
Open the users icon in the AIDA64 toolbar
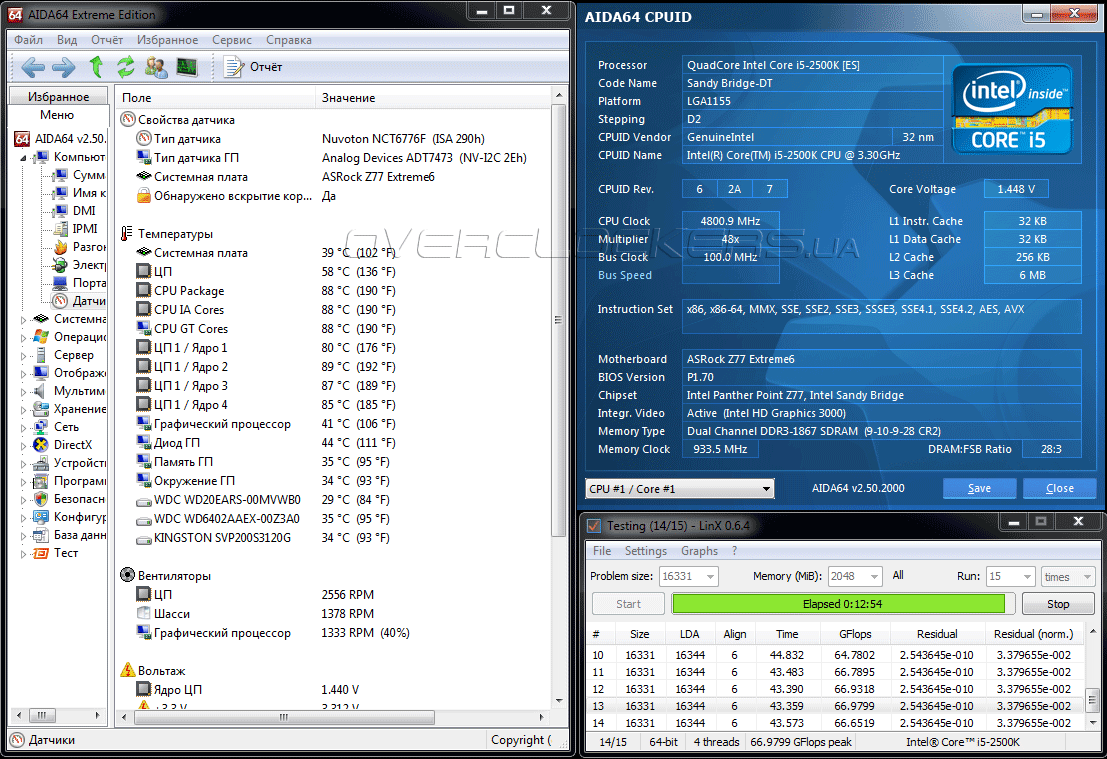tap(156, 67)
